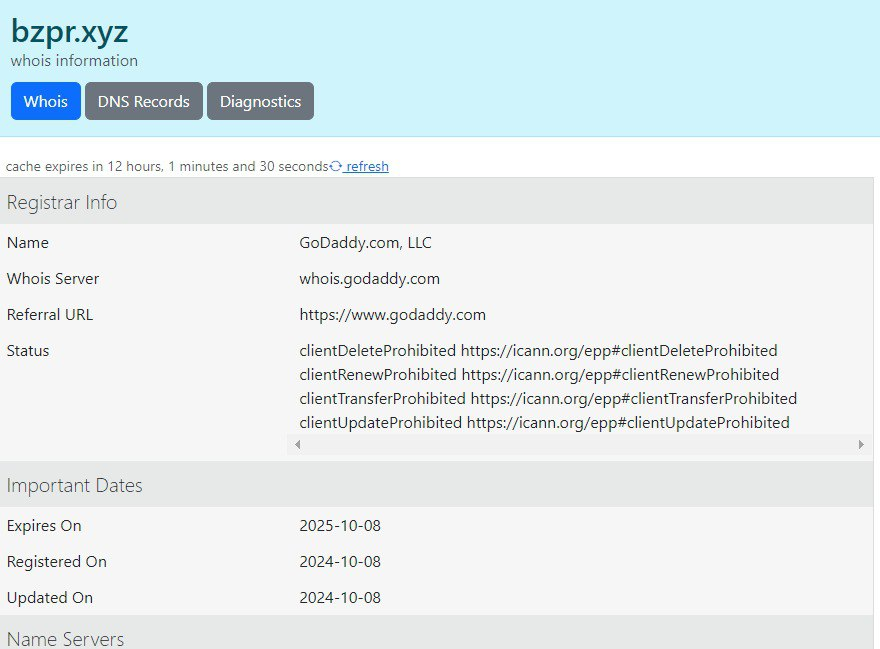The width and height of the screenshot is (880, 649).
Task: Click the Registrar Info section header
Action: coord(437,202)
